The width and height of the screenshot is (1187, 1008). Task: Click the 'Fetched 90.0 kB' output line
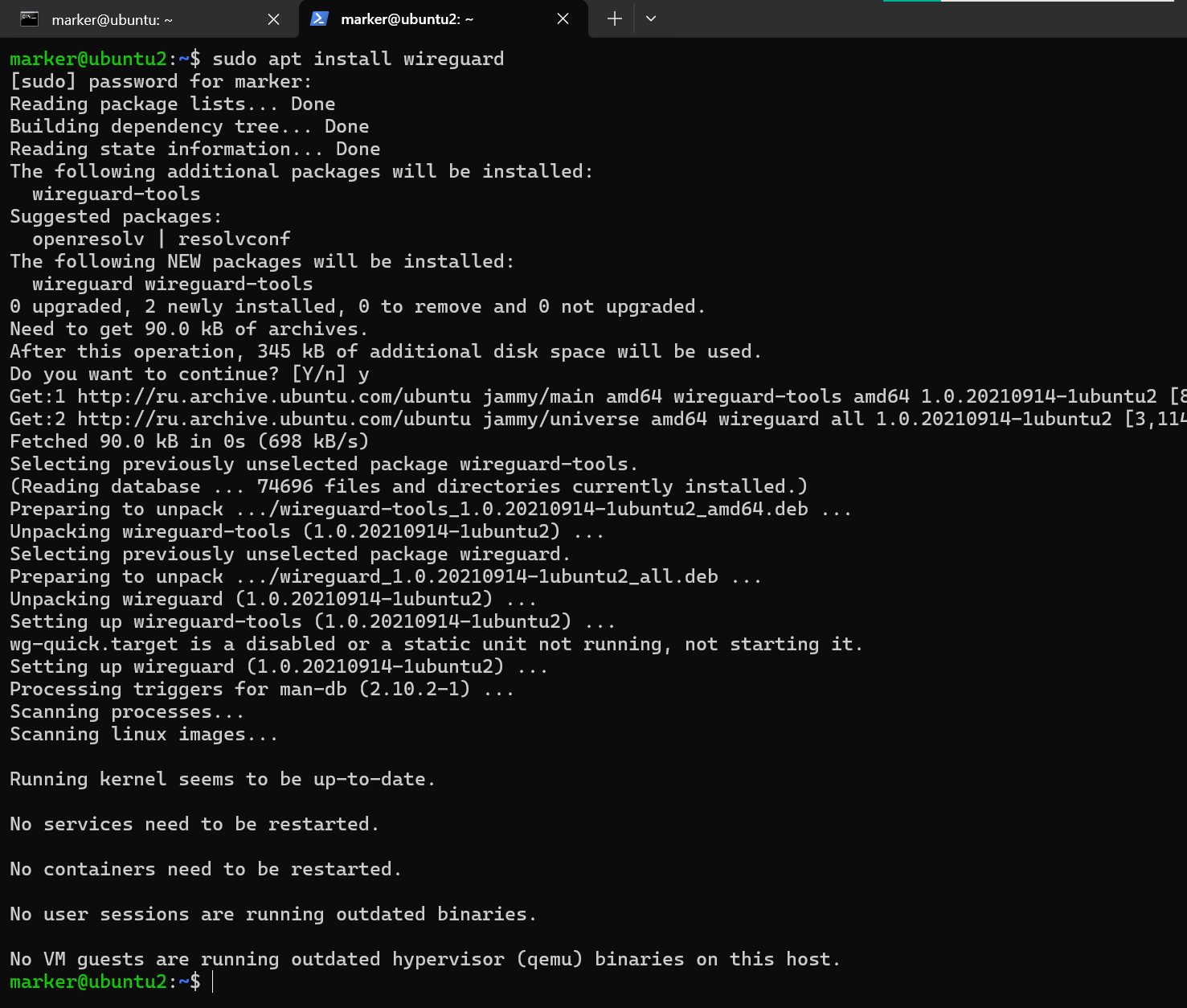pyautogui.click(x=189, y=441)
